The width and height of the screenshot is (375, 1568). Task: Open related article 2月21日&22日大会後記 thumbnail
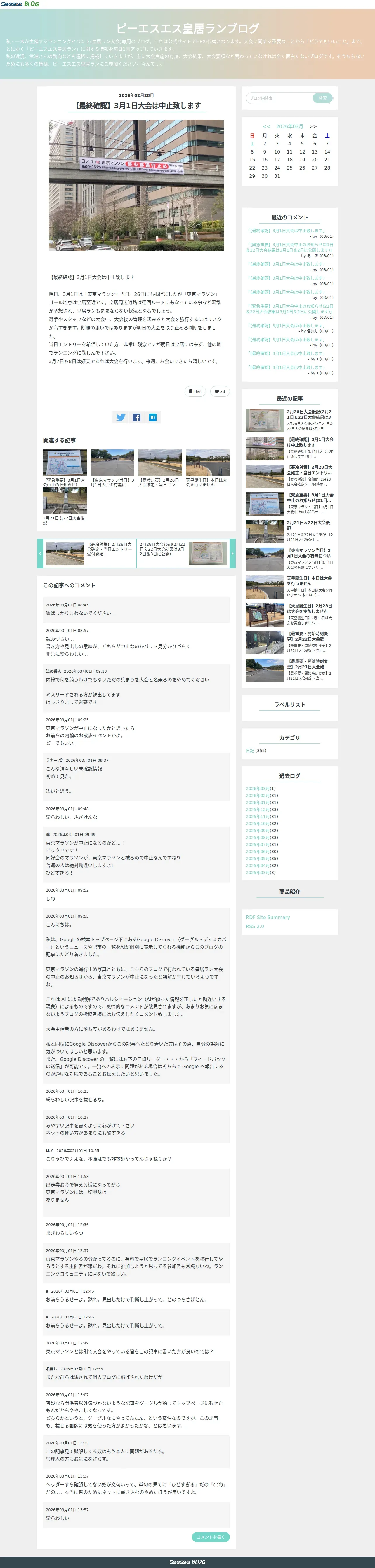click(65, 501)
